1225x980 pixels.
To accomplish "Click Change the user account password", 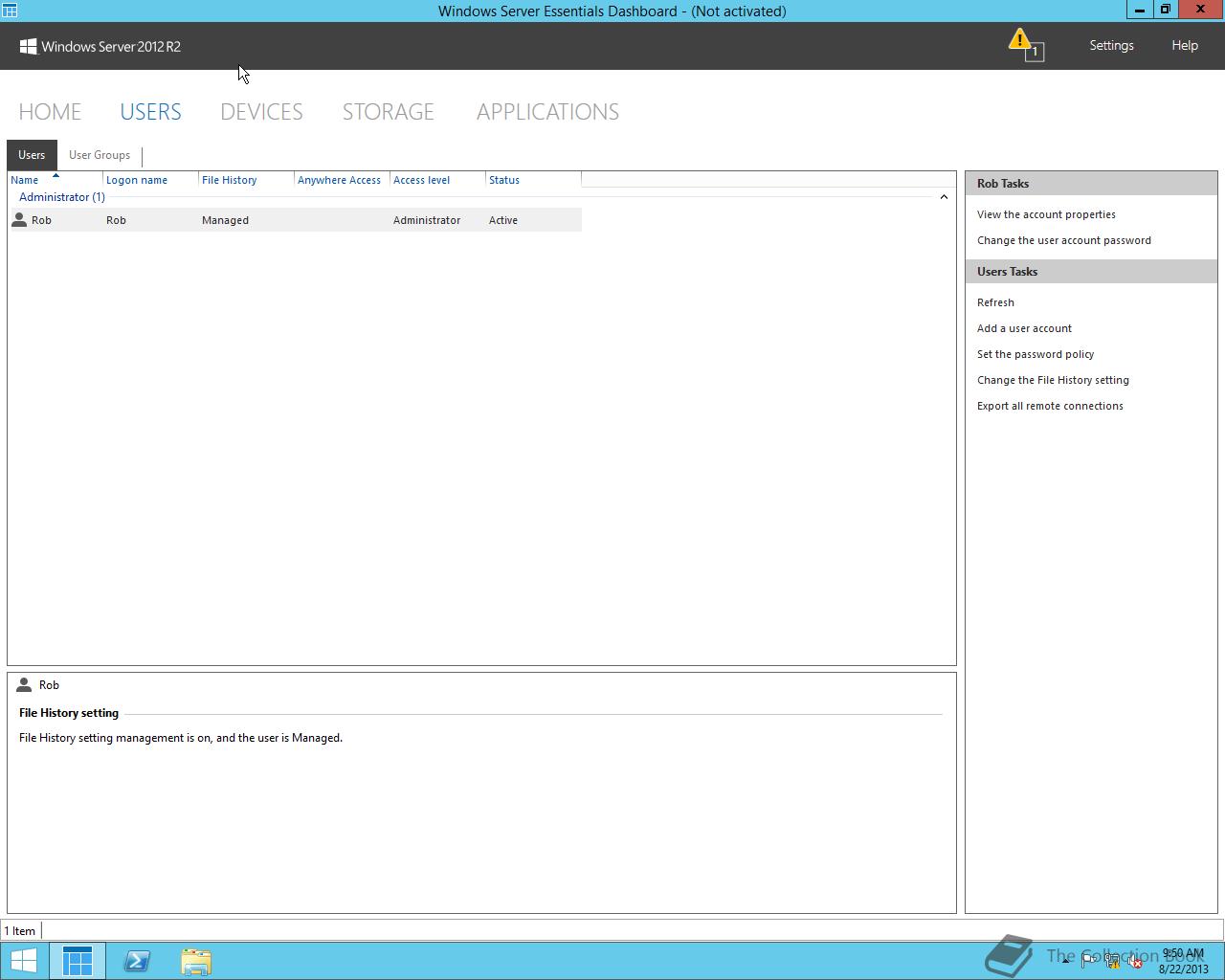I will click(1064, 240).
